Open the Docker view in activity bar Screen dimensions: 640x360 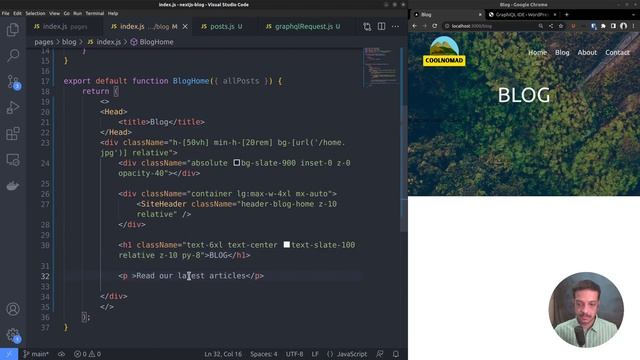(13, 186)
